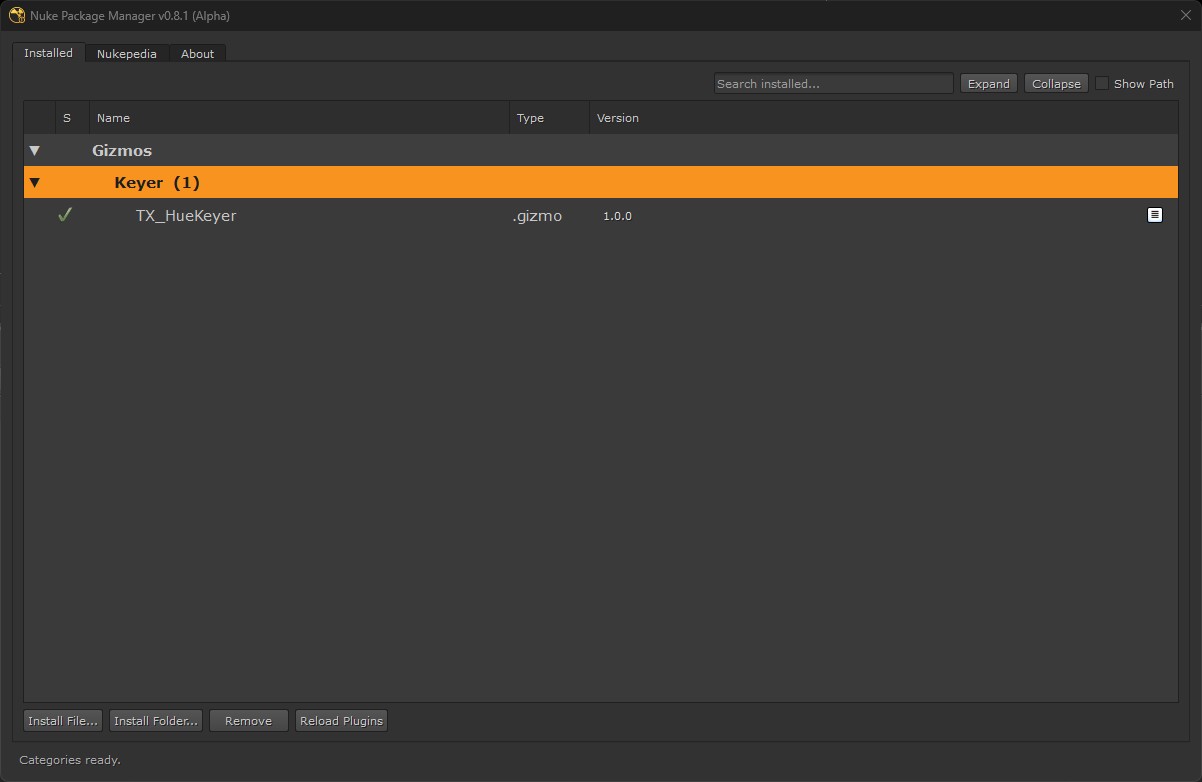
Task: Click the Nuke logo in title bar
Action: (x=16, y=15)
